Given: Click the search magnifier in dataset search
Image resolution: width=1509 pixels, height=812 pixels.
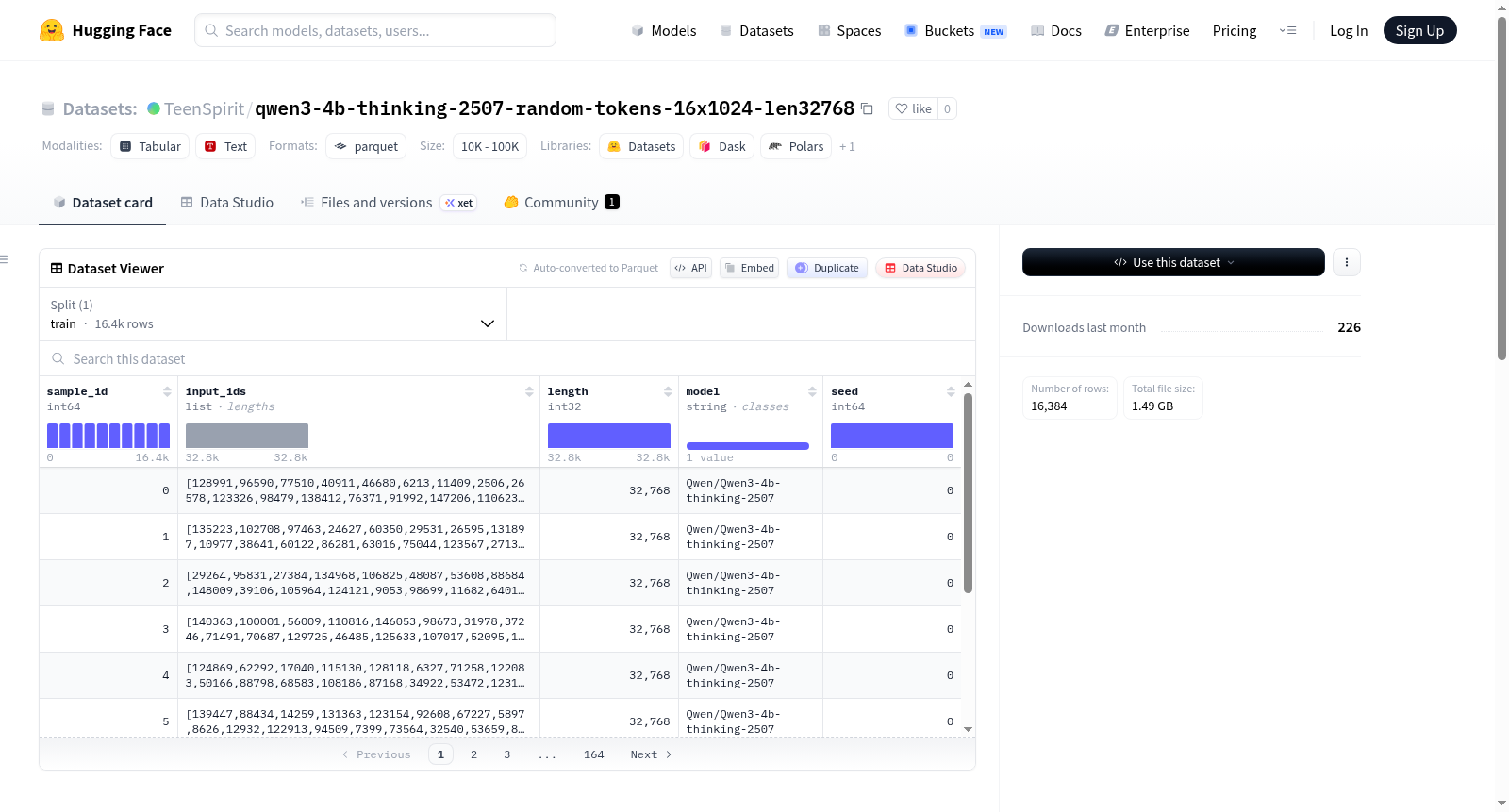Looking at the screenshot, I should pos(58,358).
